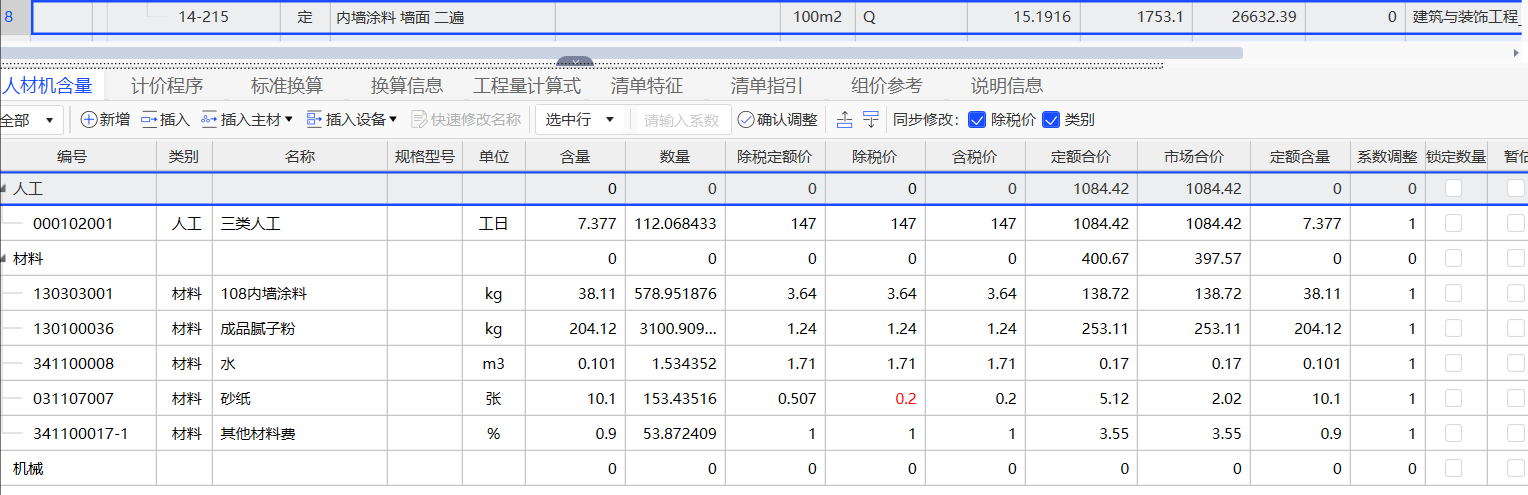1528x495 pixels.
Task: Switch to the 说明信息 tab
Action: [1007, 86]
